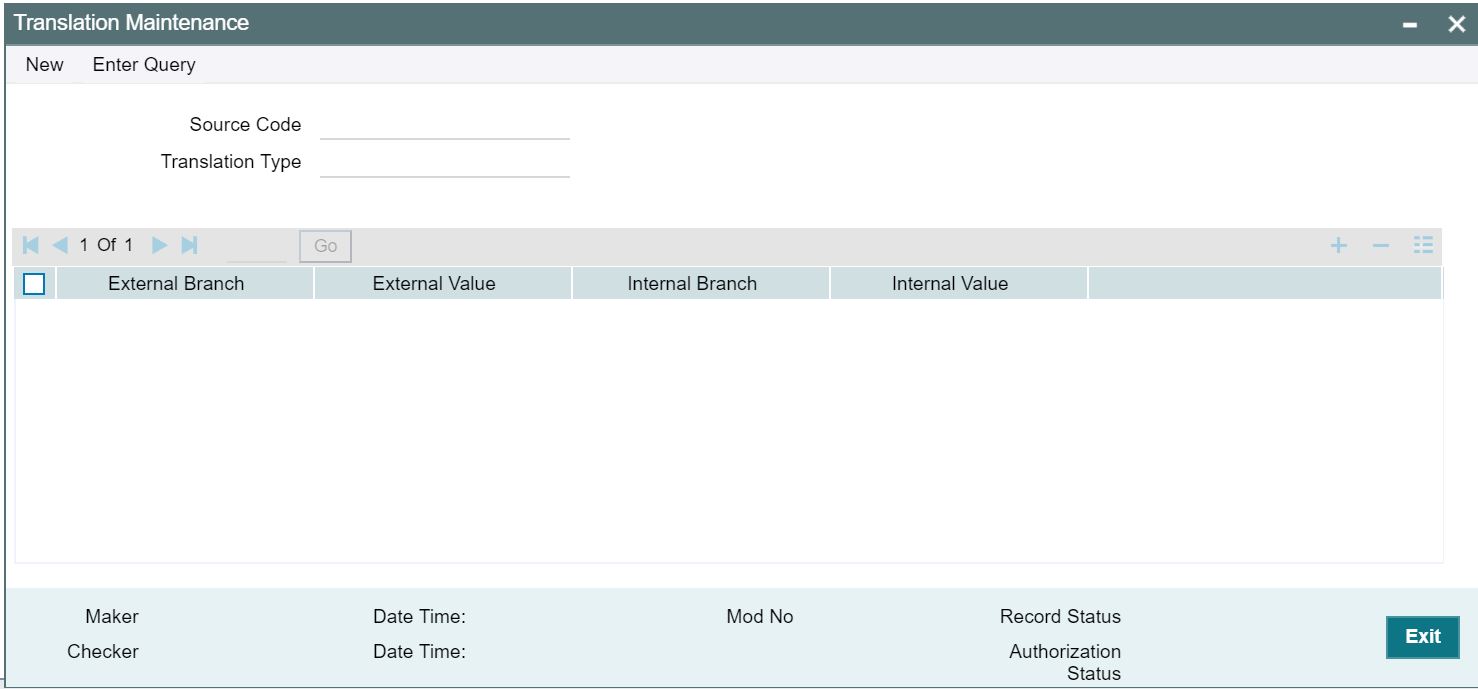Click the Translation Type label
Image resolution: width=1478 pixels, height=689 pixels.
(231, 162)
